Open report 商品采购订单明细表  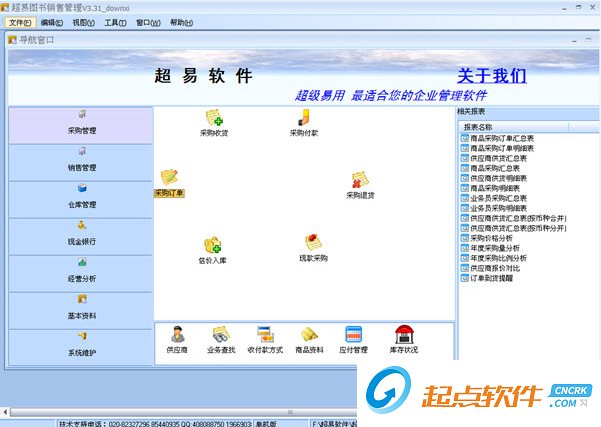pos(497,148)
